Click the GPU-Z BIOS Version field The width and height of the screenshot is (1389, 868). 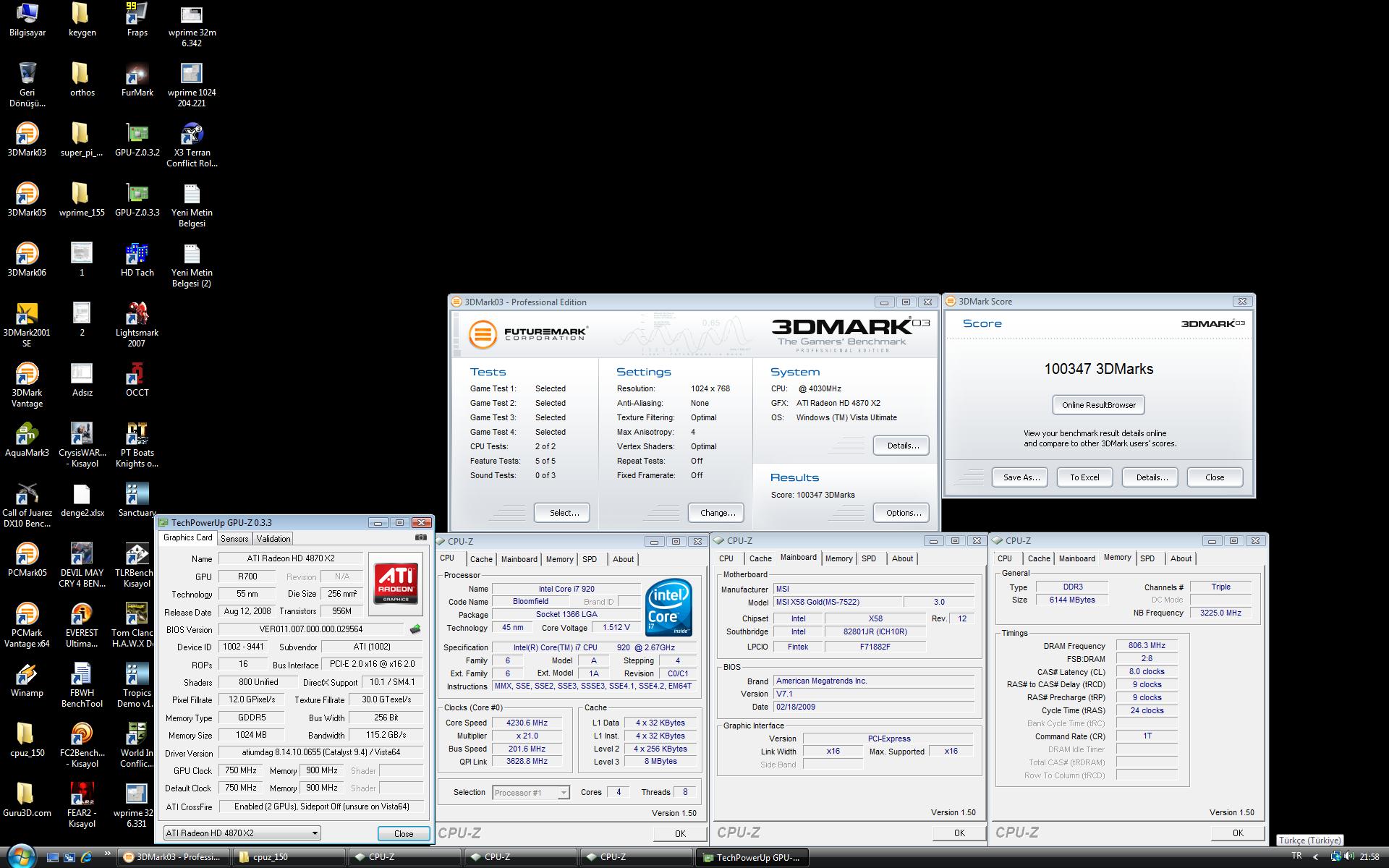pos(311,629)
